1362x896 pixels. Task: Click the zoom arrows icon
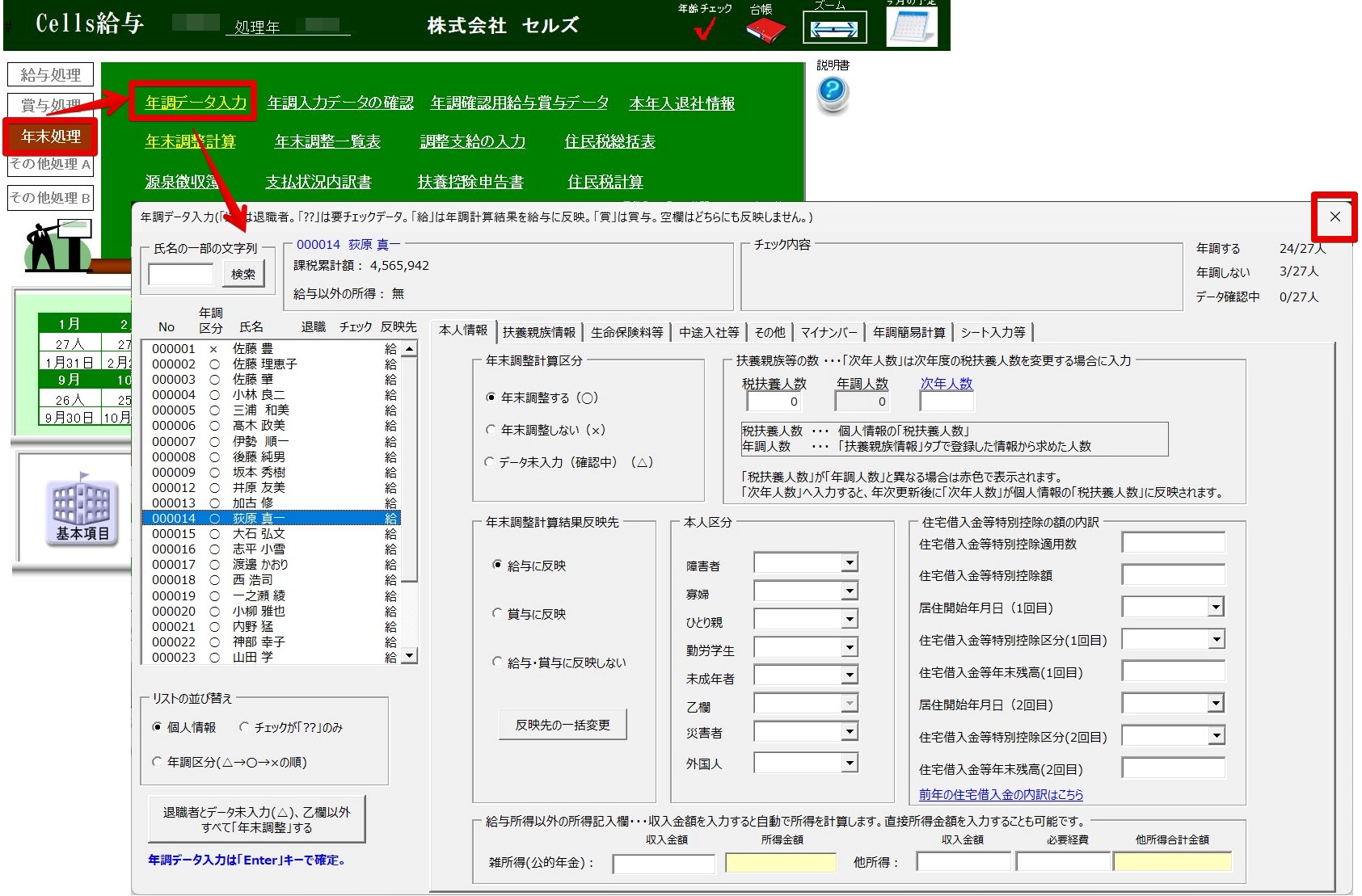click(834, 28)
